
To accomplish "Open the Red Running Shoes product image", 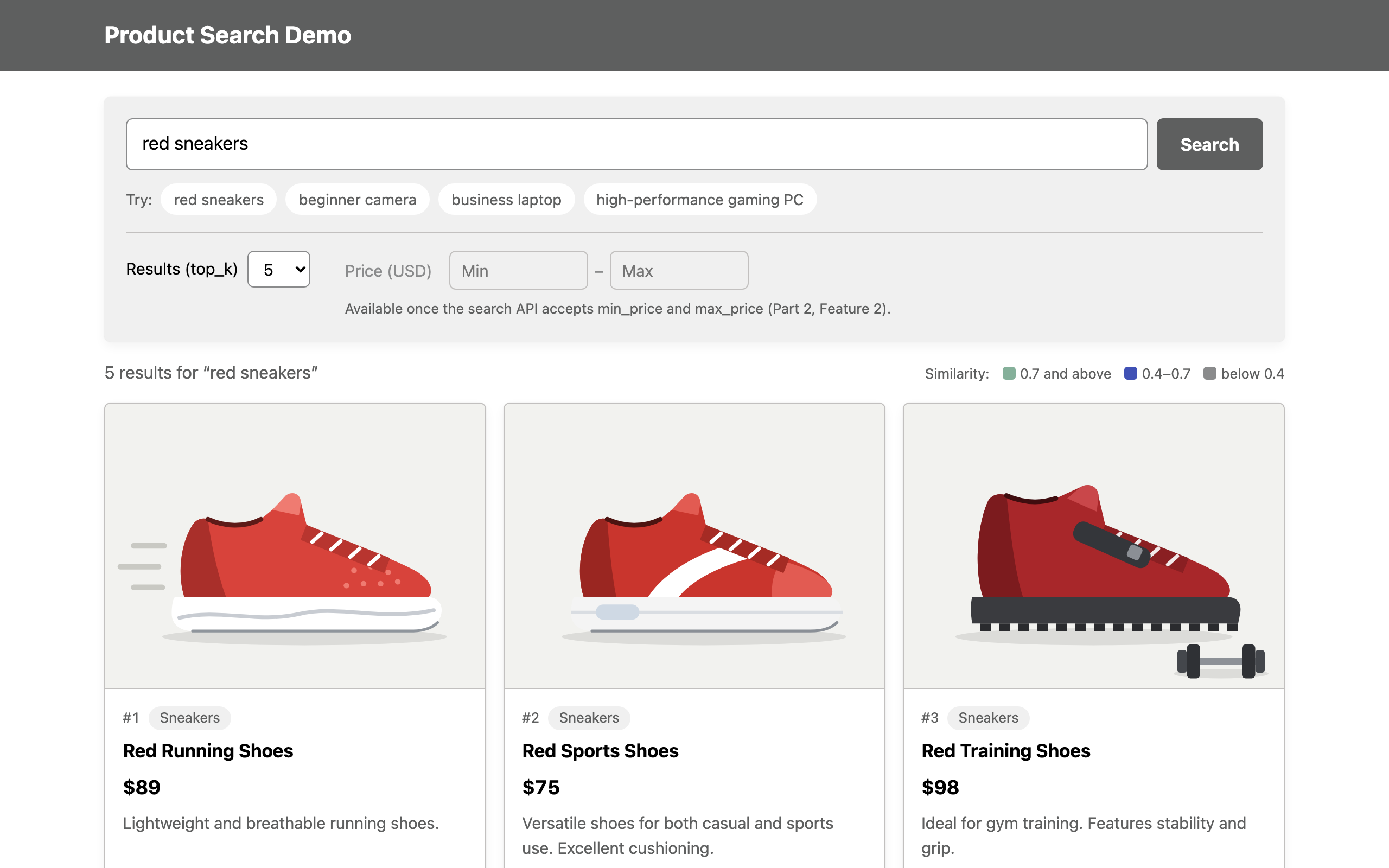I will pos(295,546).
